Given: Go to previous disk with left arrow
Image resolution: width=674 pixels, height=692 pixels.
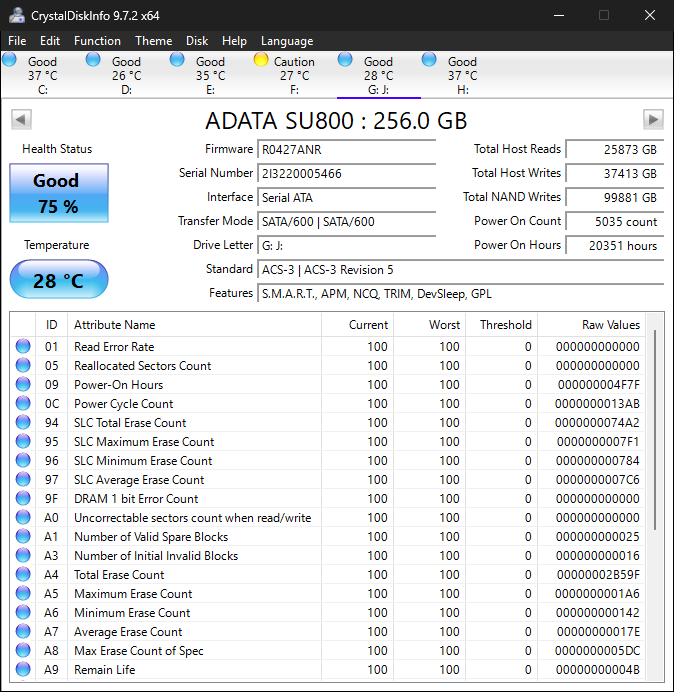Looking at the screenshot, I should click(x=20, y=120).
